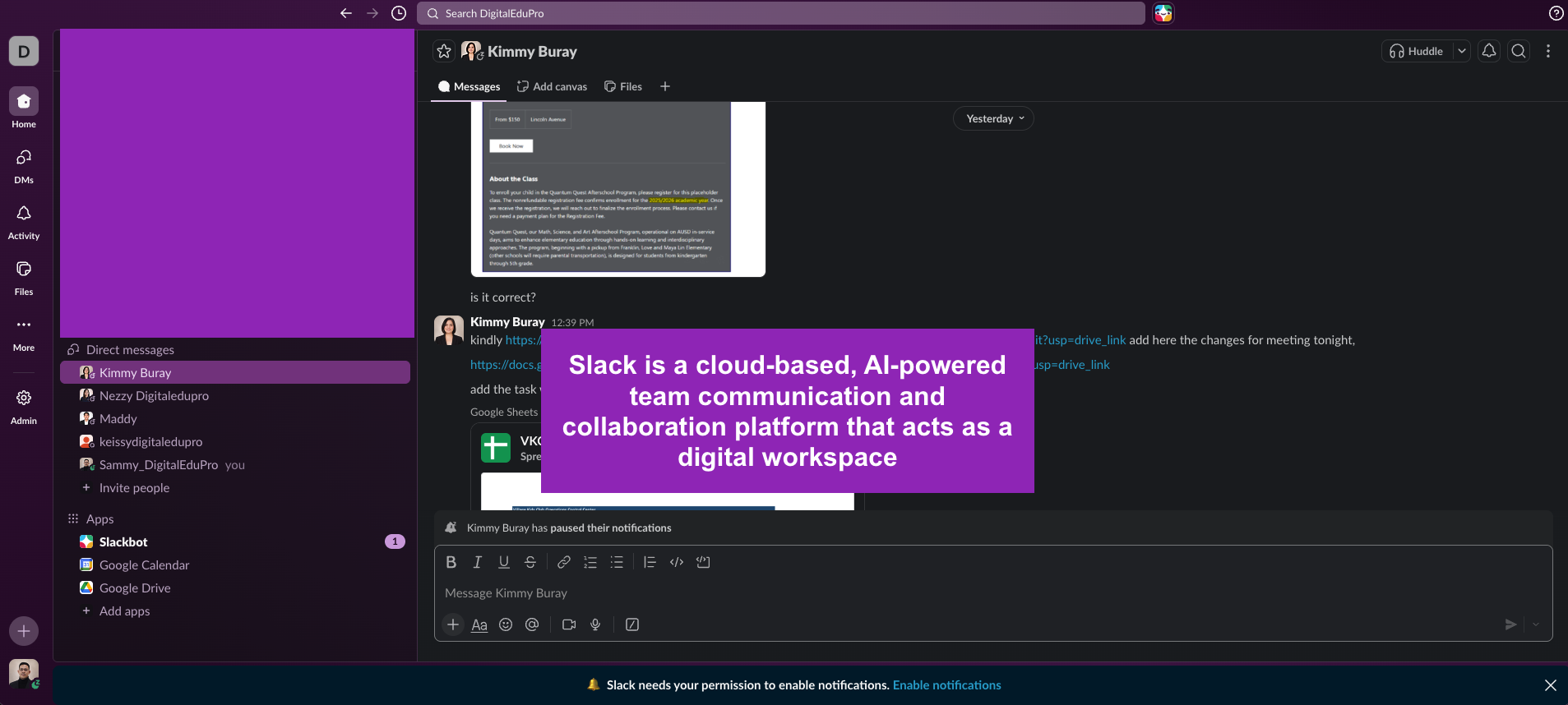Open your profile avatar menu
The image size is (1568, 705).
pos(24,674)
